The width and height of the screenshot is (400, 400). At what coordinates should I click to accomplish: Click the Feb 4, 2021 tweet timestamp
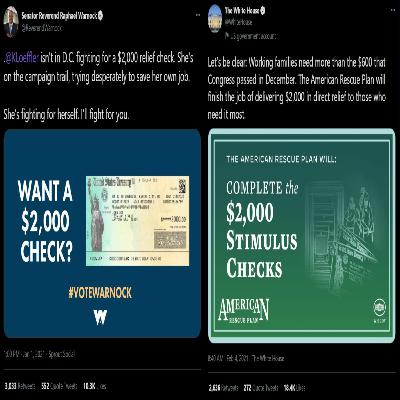click(228, 358)
